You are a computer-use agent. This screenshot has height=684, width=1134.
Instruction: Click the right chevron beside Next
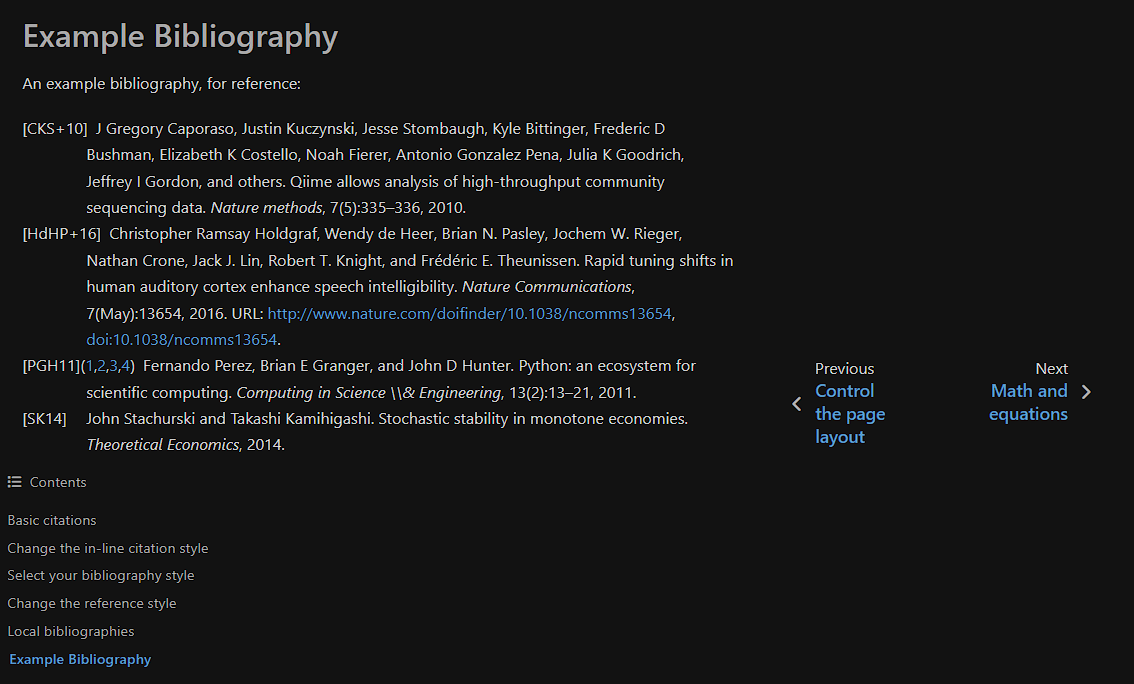click(1086, 392)
